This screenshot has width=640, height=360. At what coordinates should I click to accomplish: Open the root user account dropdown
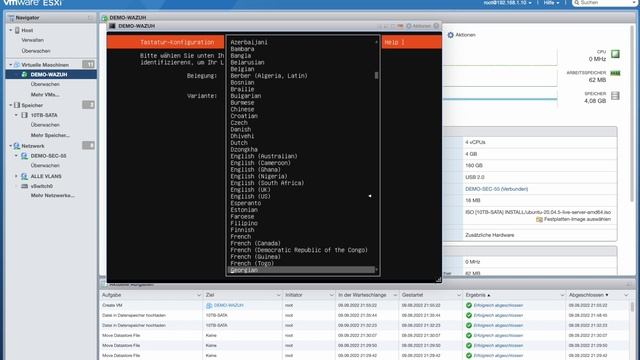pyautogui.click(x=507, y=2)
